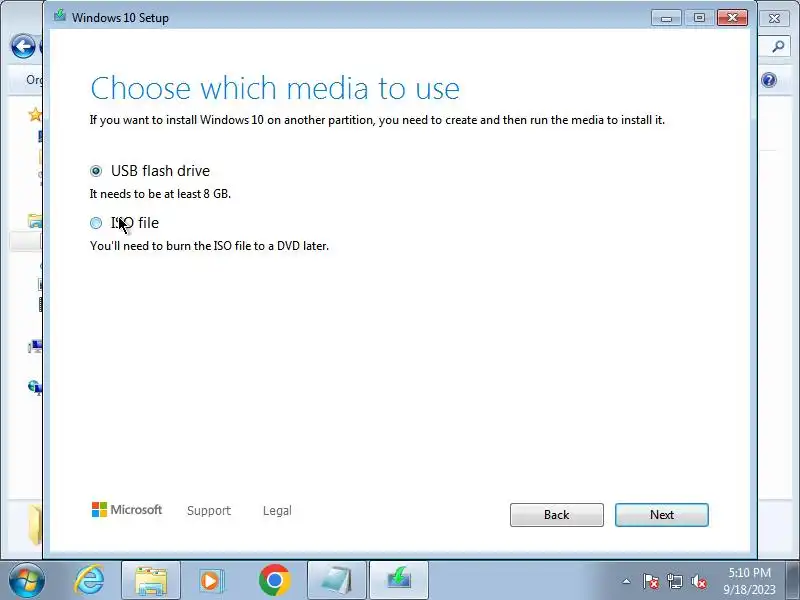This screenshot has height=600, width=800.
Task: Open the Action Center flag icon
Action: 651,581
